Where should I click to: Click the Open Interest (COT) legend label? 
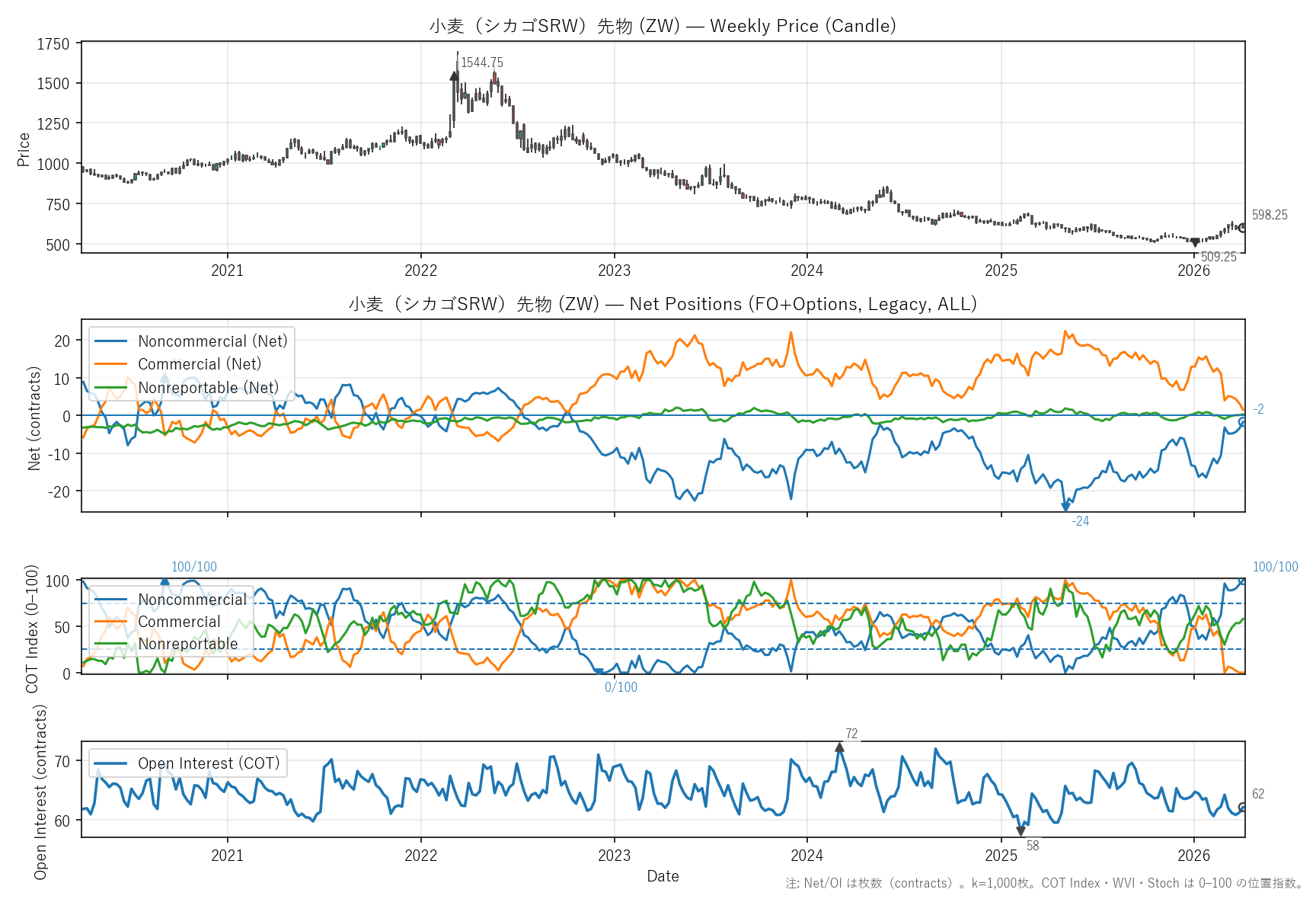208,763
